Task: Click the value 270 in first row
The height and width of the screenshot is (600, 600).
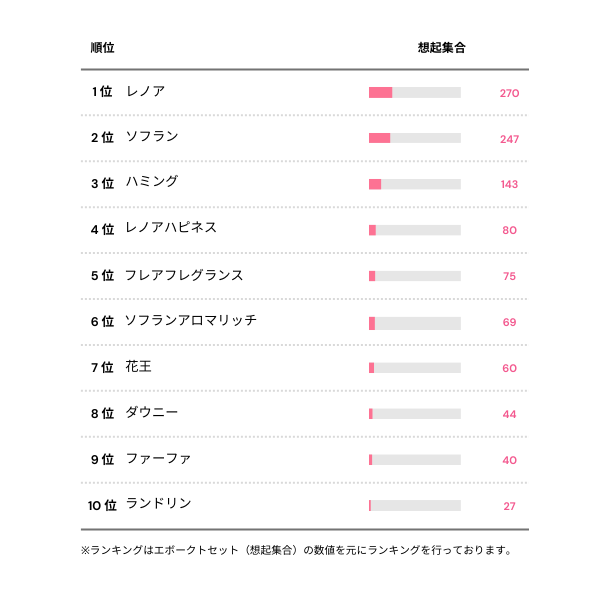Action: [x=509, y=93]
